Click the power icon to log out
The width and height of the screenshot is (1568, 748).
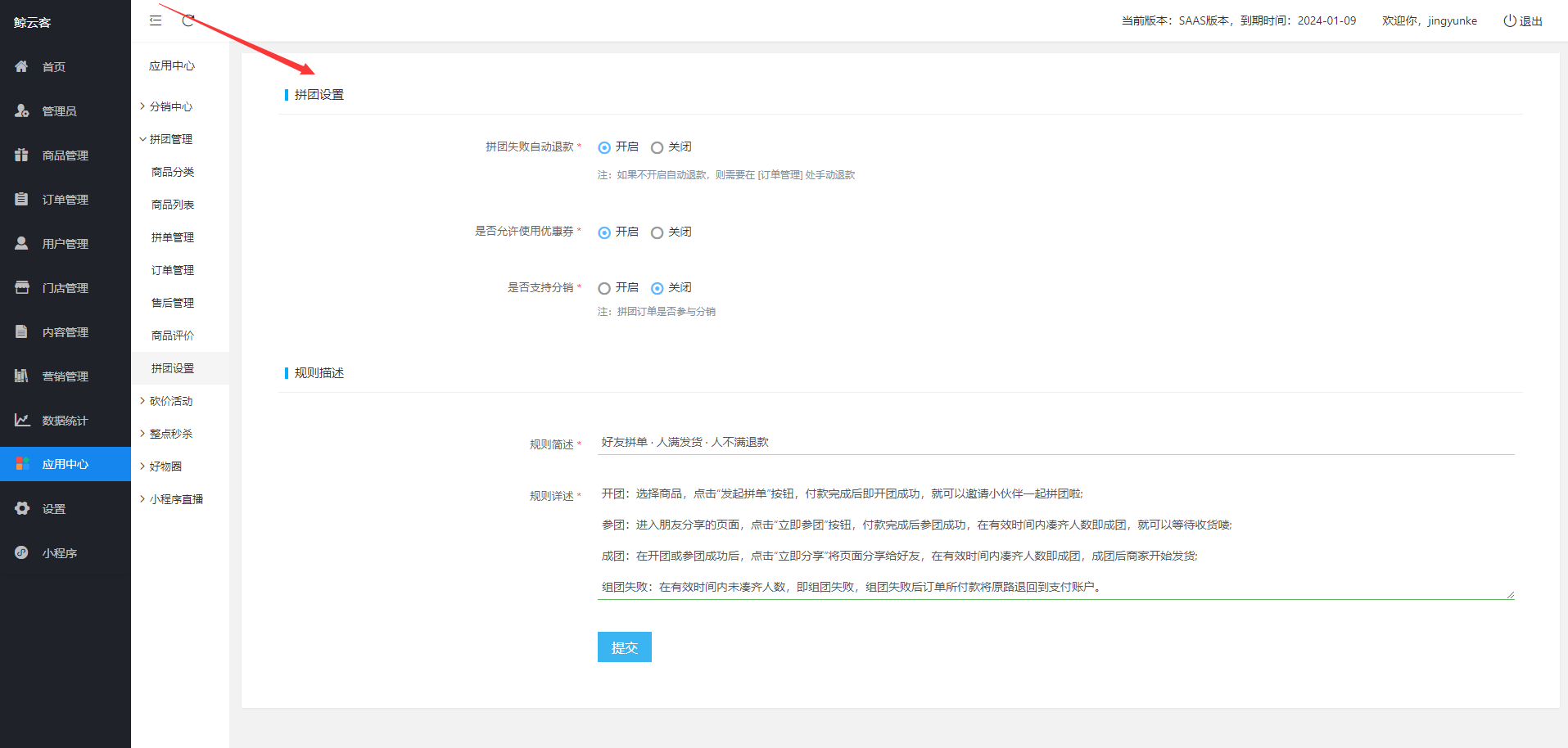[x=1509, y=20]
